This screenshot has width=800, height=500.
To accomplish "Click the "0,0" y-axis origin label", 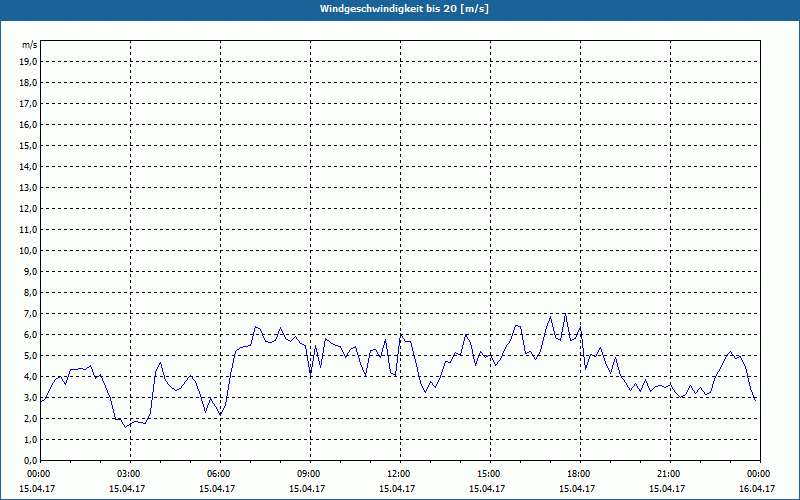I will coord(31,461).
